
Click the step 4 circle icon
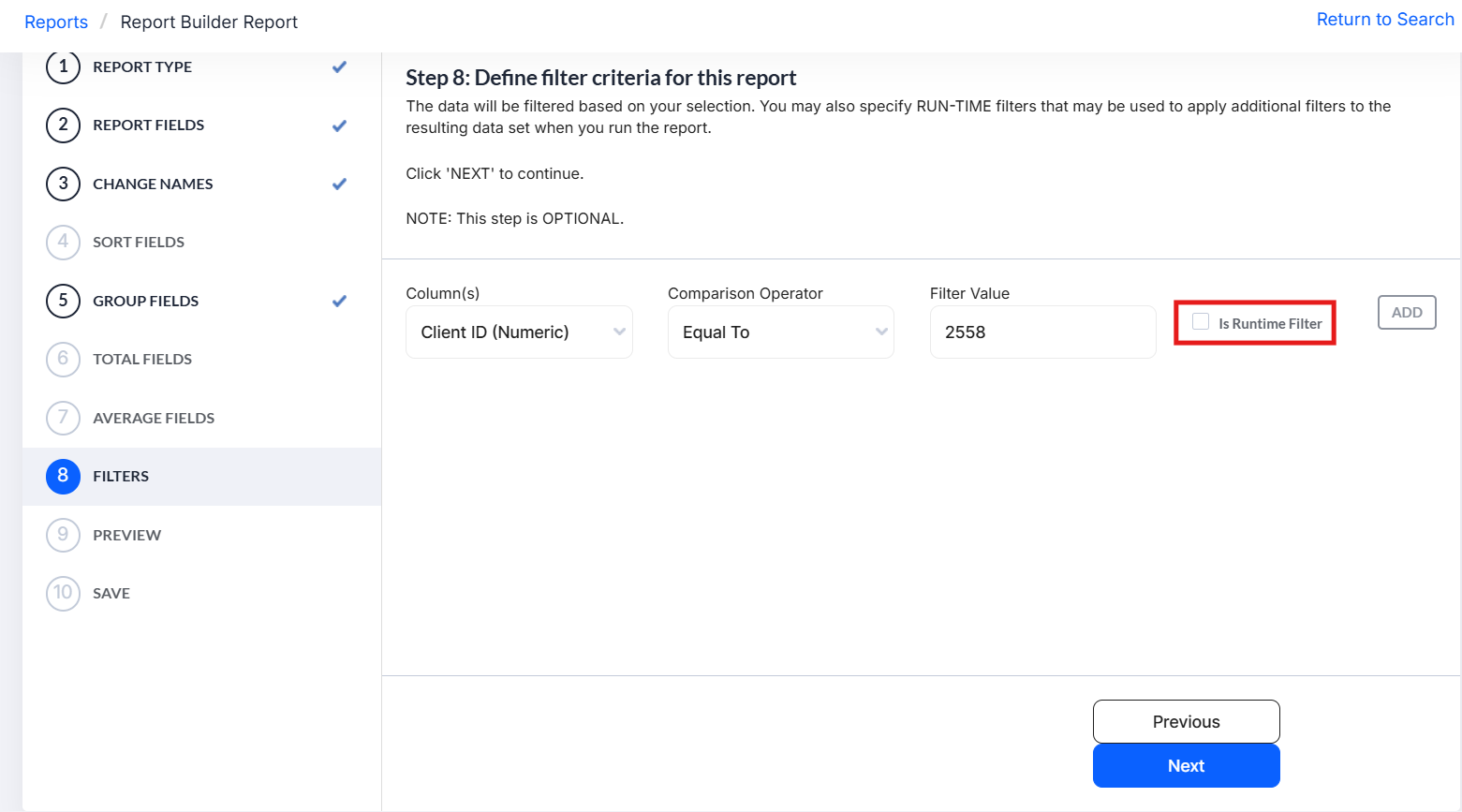click(63, 242)
